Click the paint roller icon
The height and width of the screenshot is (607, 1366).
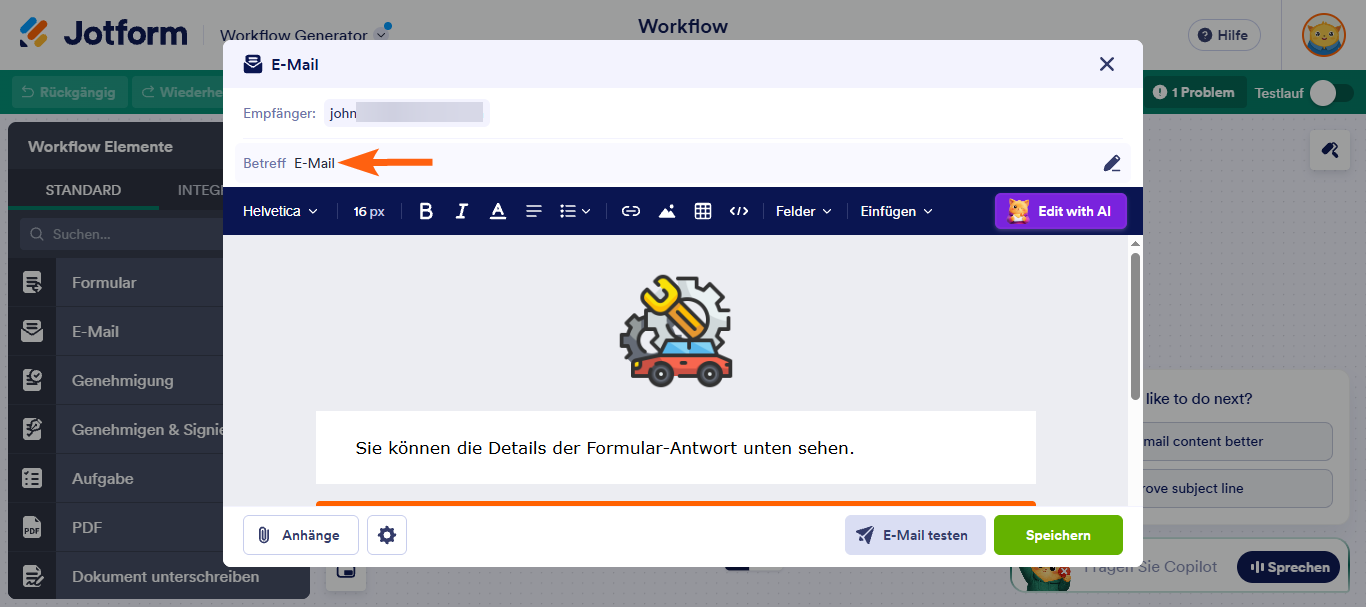coord(1329,150)
